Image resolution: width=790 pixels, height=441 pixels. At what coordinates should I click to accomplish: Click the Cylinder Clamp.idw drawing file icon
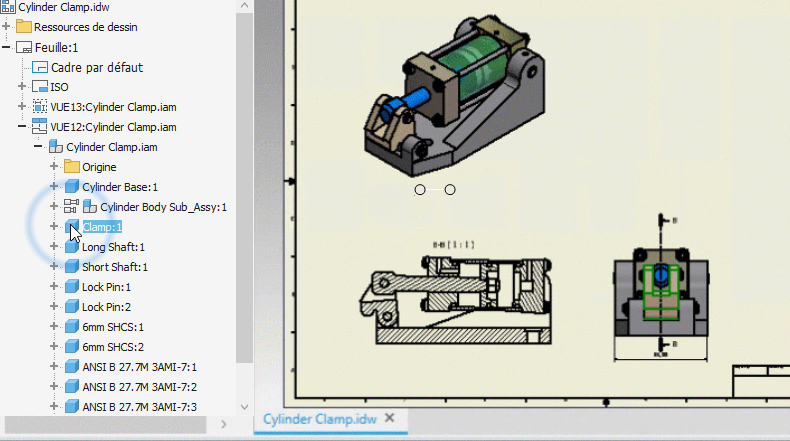[x=8, y=7]
